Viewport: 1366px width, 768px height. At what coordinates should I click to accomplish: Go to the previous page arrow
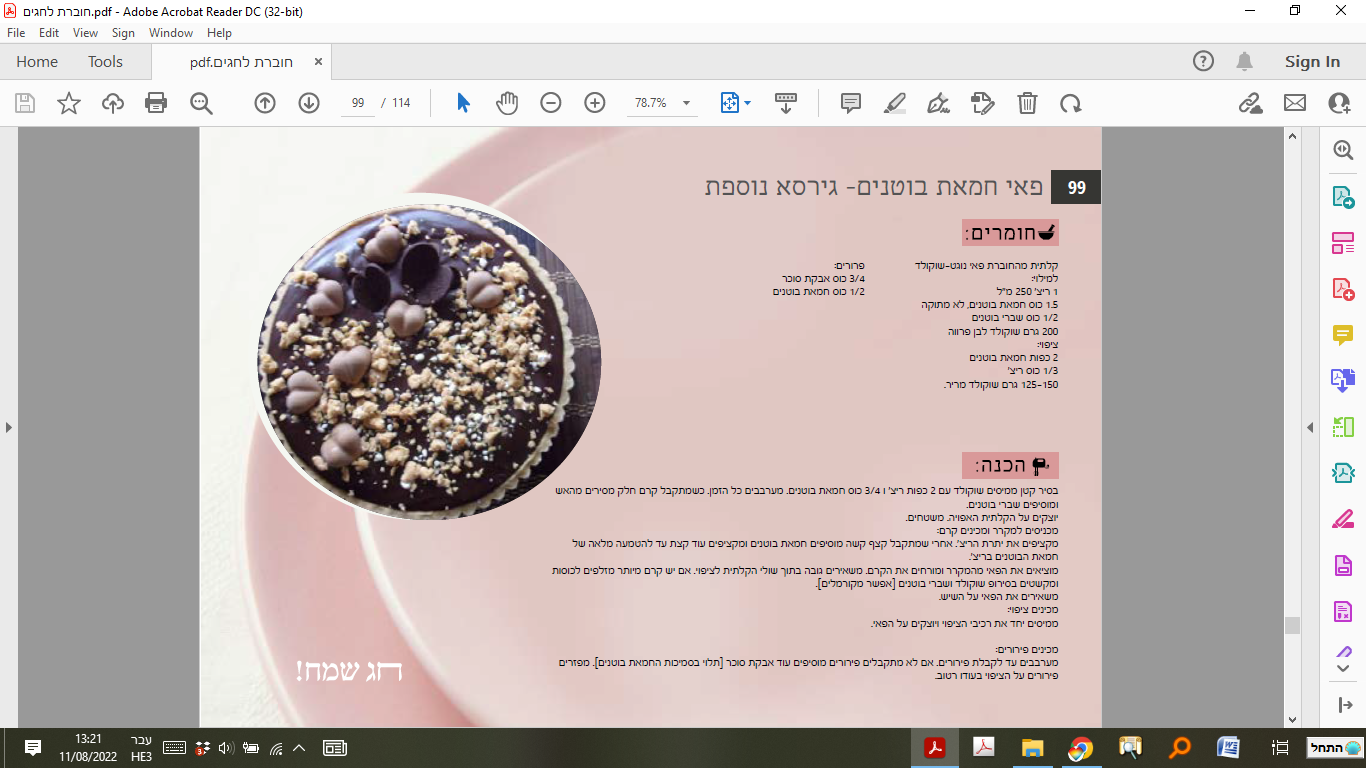coord(265,103)
